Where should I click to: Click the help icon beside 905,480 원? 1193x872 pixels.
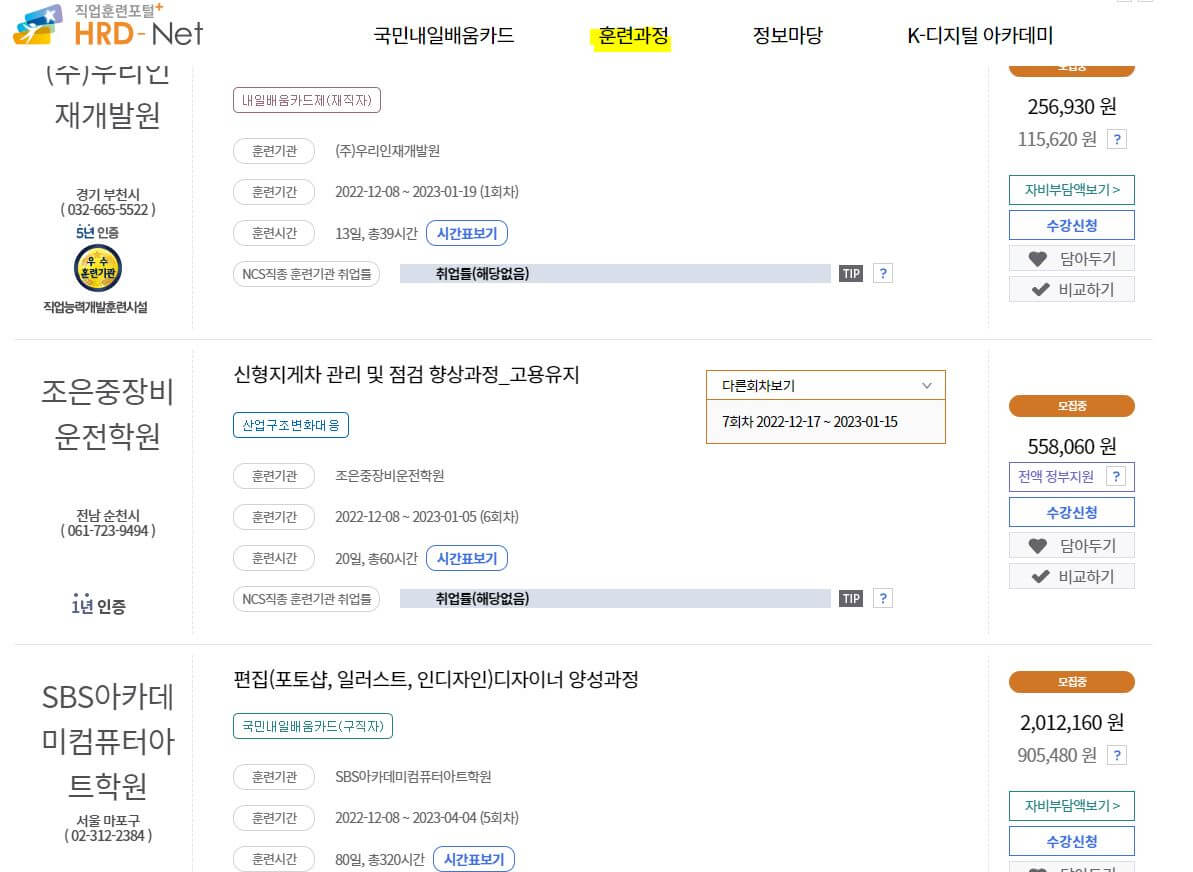[x=1116, y=756]
